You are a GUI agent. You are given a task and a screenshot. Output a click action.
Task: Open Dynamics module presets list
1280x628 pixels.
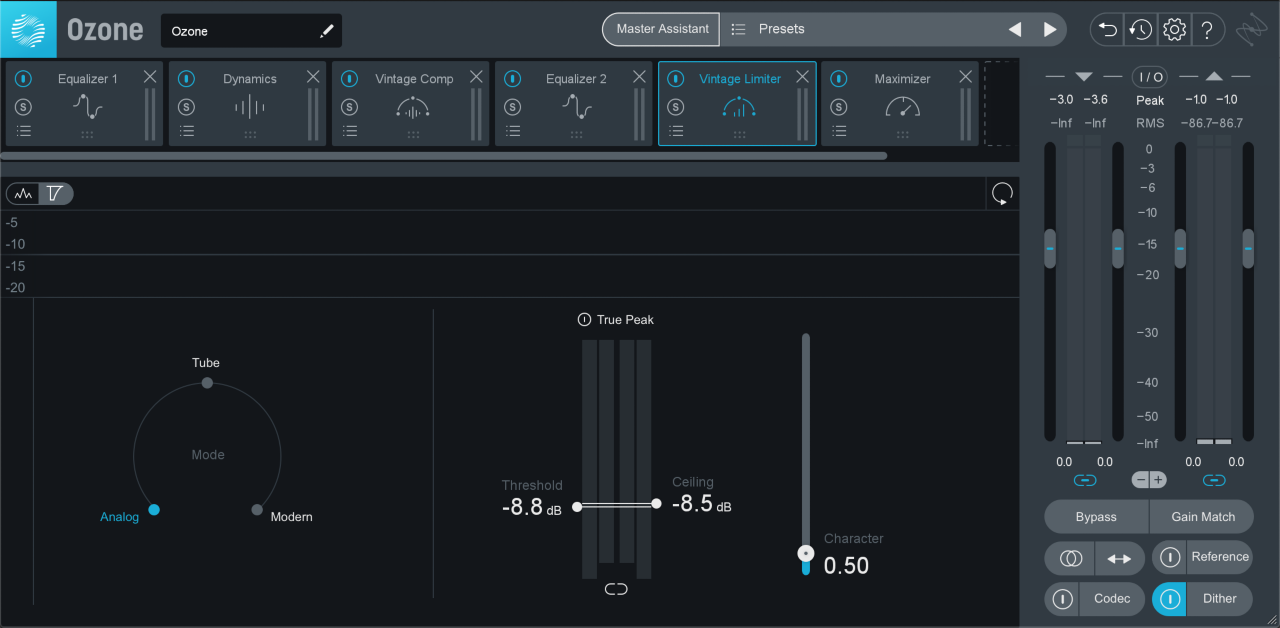(x=187, y=131)
